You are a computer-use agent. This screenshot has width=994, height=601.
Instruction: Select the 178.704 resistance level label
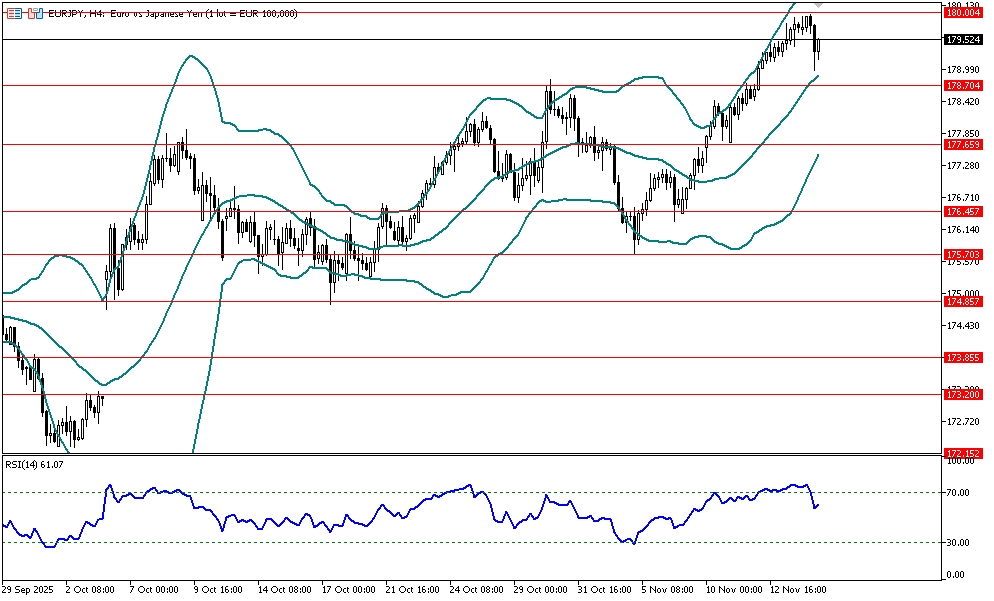coord(961,86)
